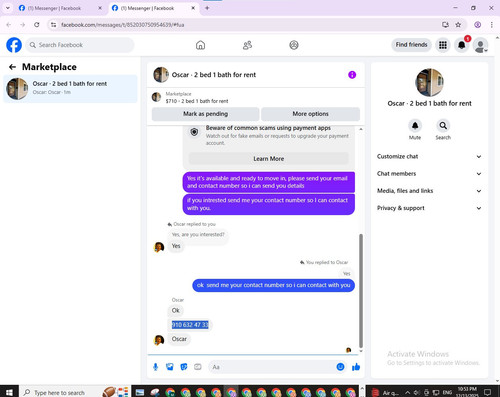Record a voice clip with microphone icon
The height and width of the screenshot is (397, 500).
point(155,367)
